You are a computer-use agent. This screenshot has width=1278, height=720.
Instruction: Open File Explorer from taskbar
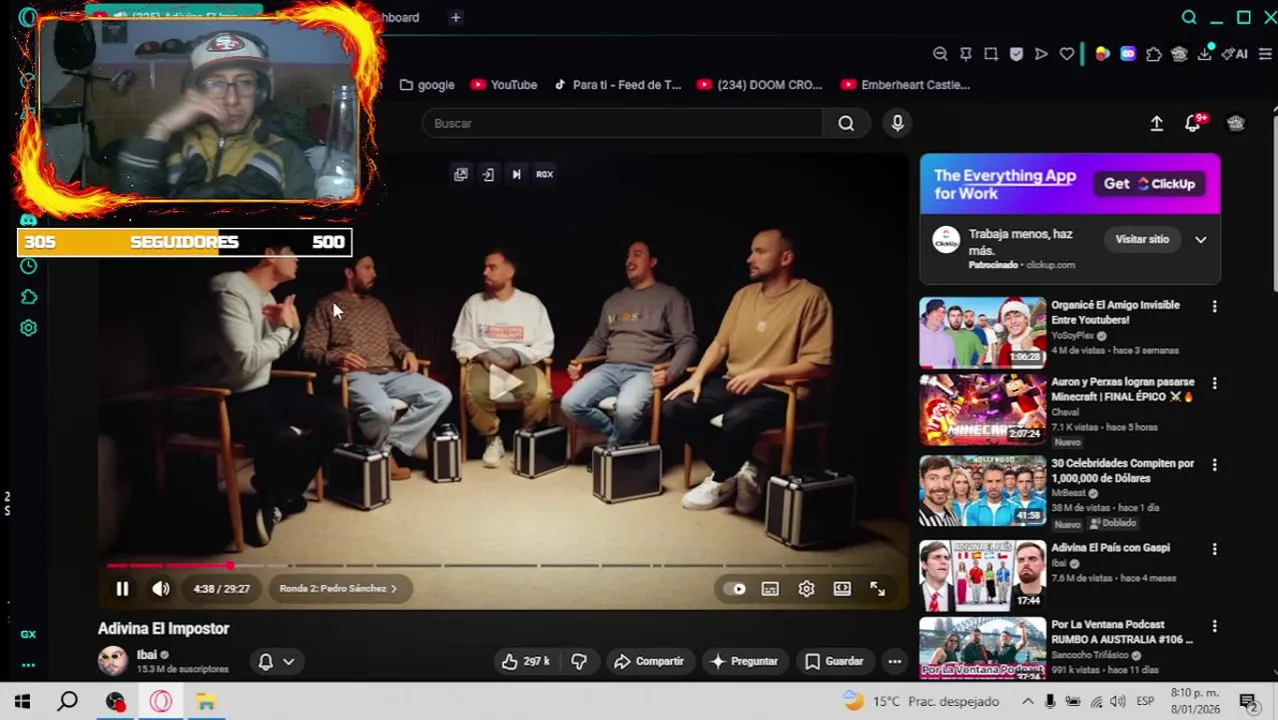(206, 701)
